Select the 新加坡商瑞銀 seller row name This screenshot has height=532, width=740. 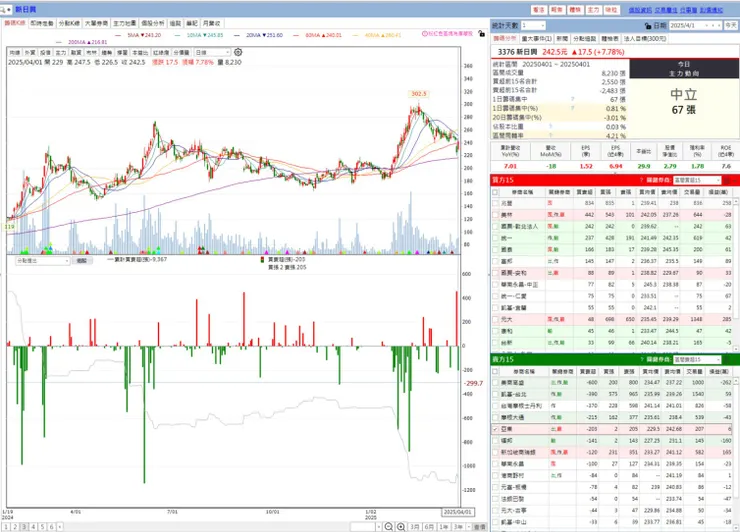click(x=518, y=452)
